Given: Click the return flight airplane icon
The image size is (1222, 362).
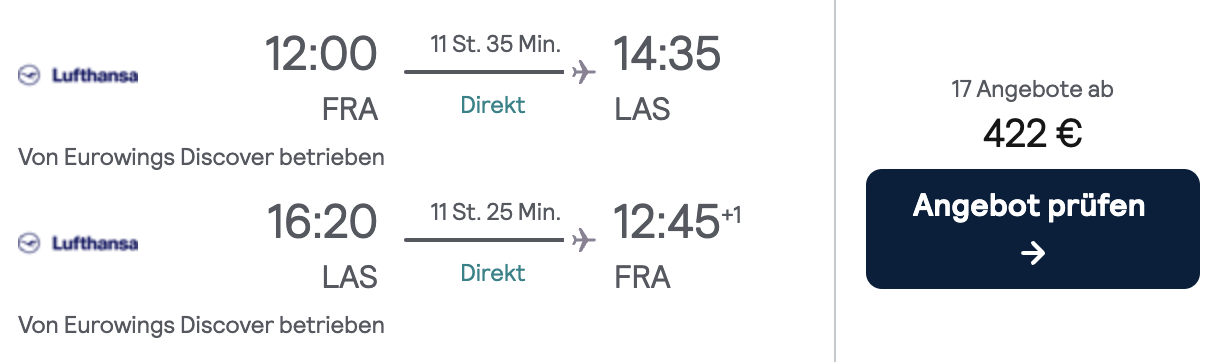Looking at the screenshot, I should (x=583, y=240).
